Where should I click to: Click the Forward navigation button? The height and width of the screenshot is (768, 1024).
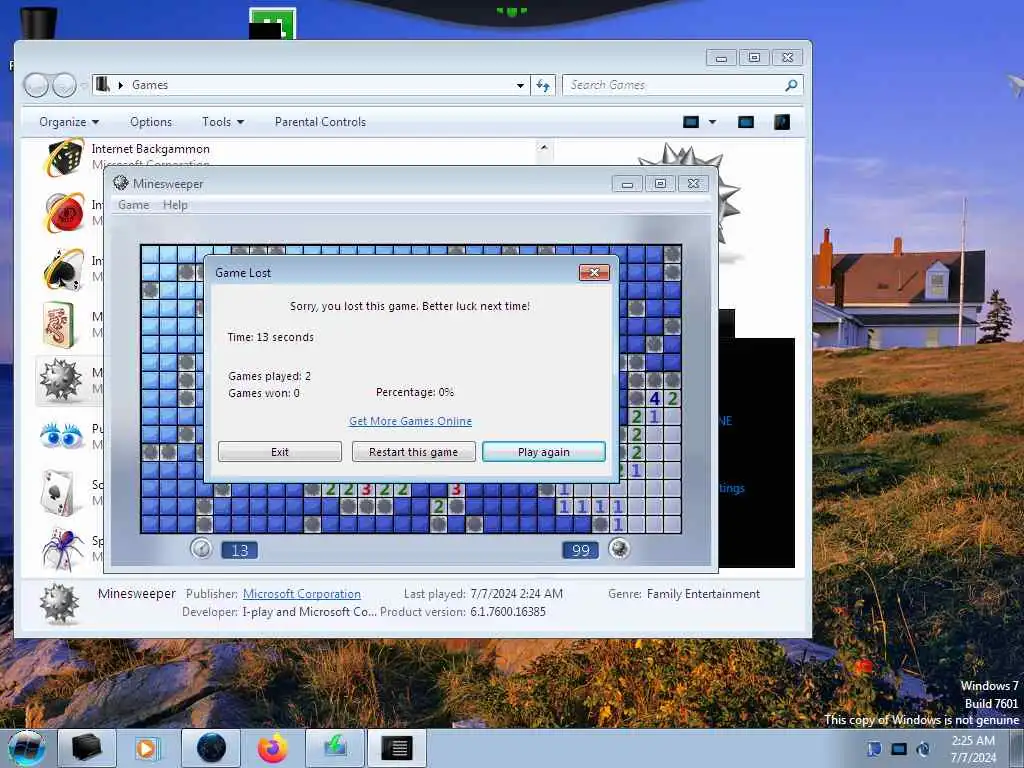64,85
